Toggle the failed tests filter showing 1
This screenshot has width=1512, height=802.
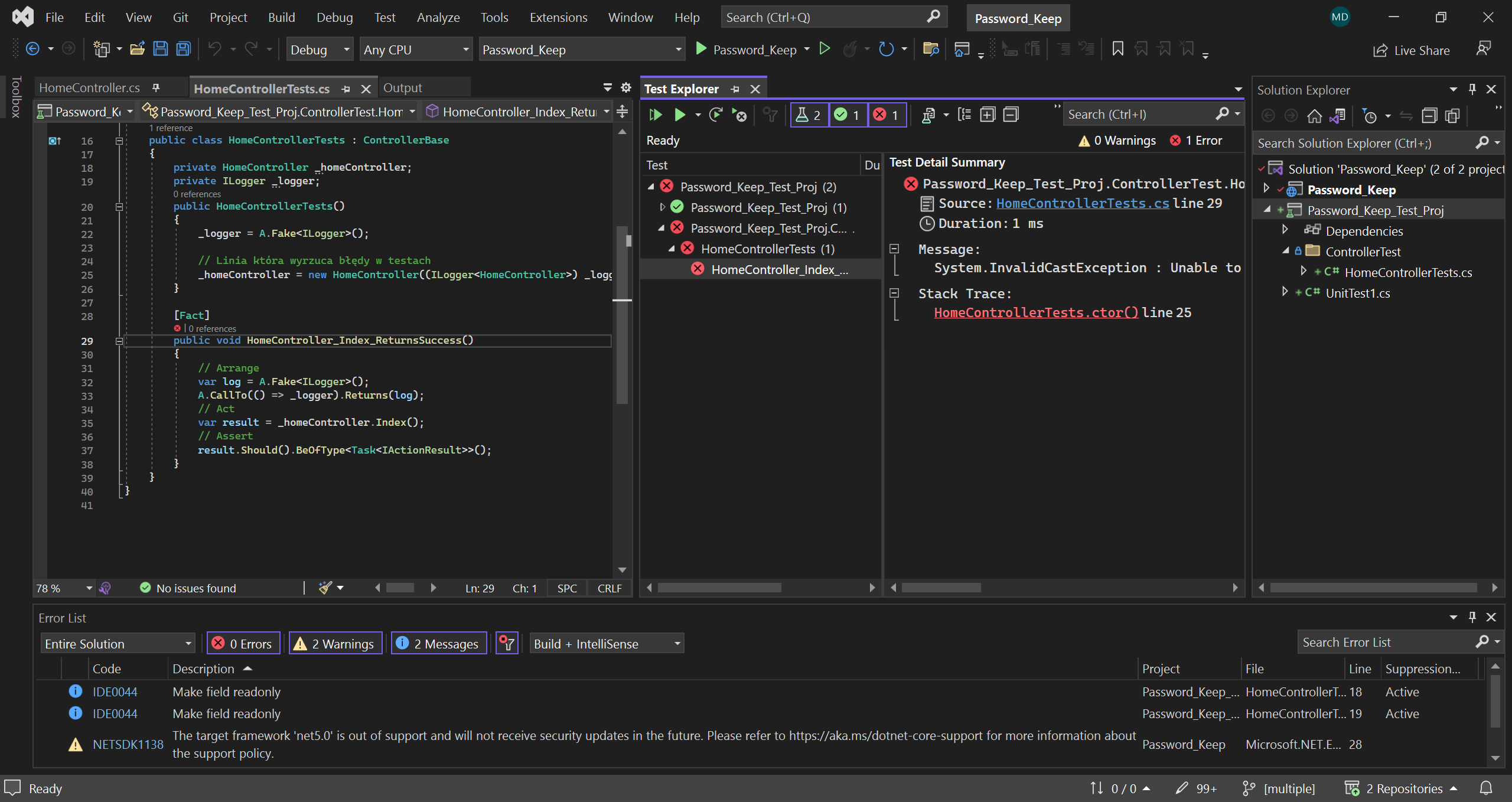(x=887, y=115)
